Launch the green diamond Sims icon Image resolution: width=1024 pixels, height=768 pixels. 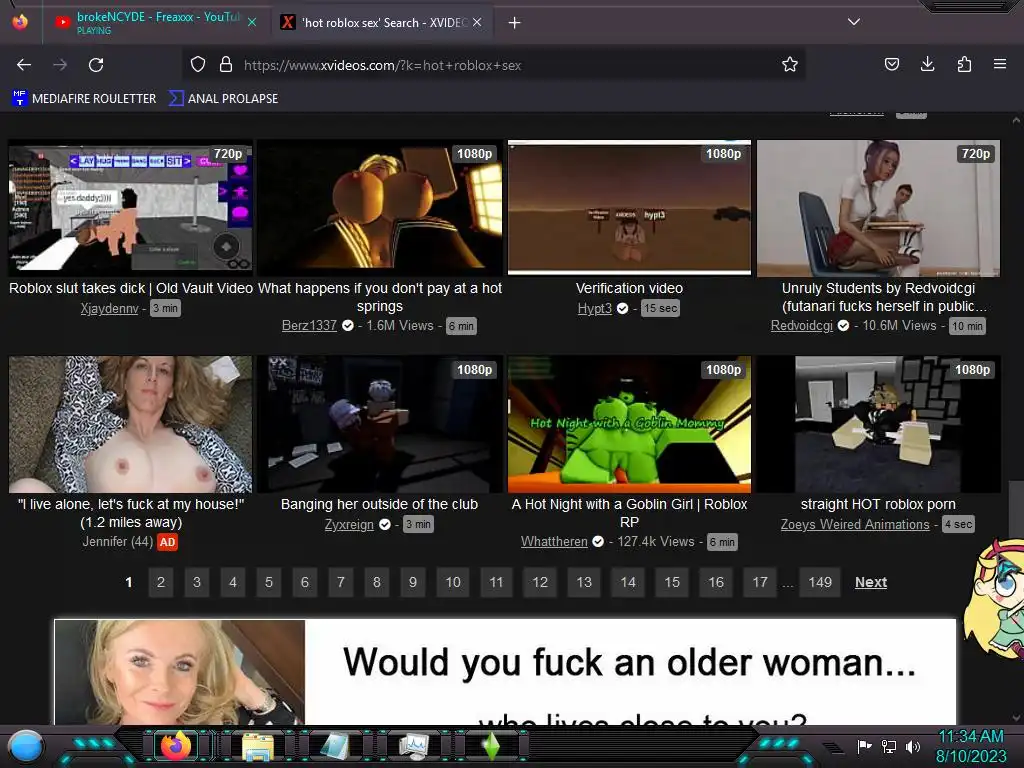(x=491, y=746)
